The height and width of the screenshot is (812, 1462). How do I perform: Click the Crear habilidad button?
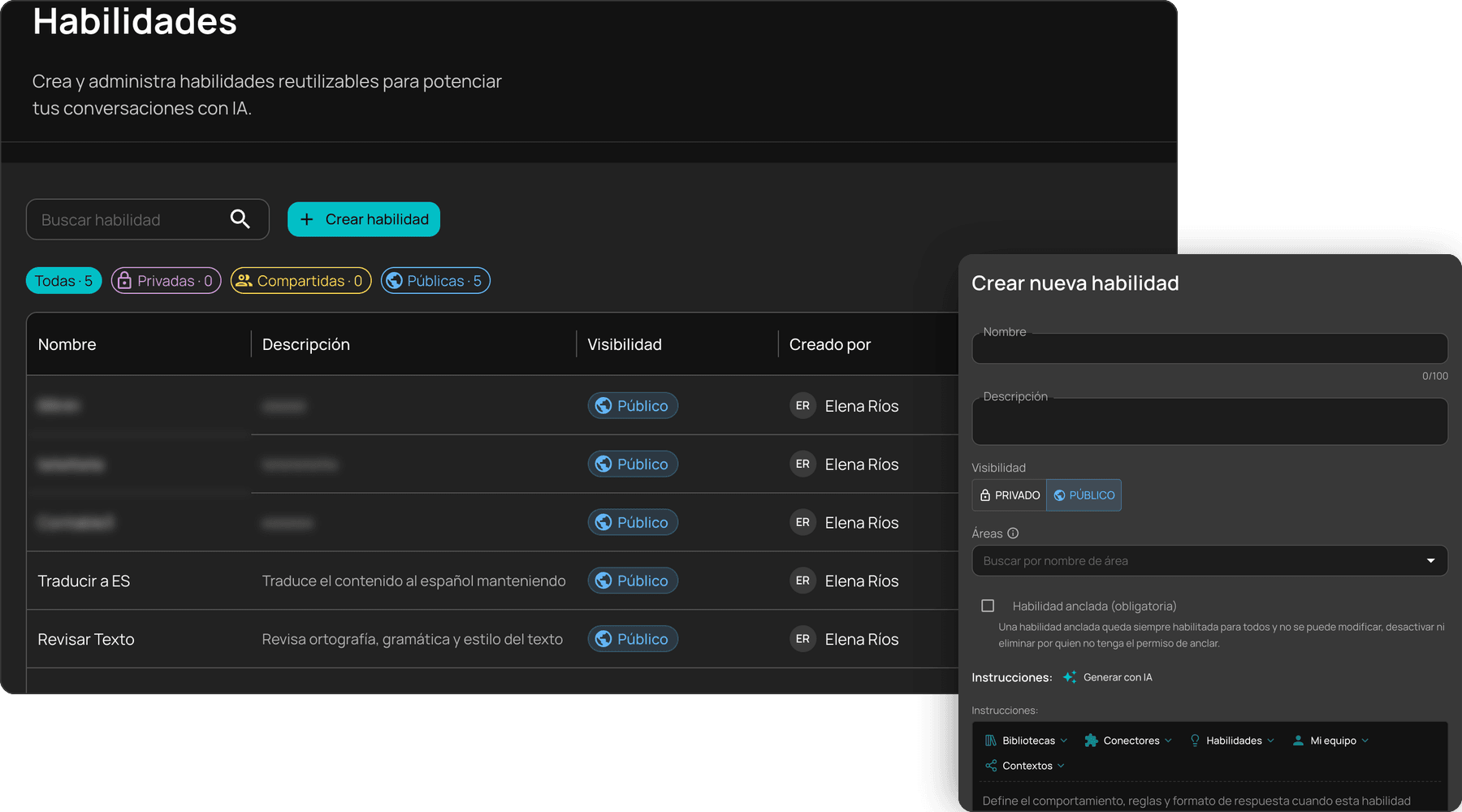tap(364, 219)
